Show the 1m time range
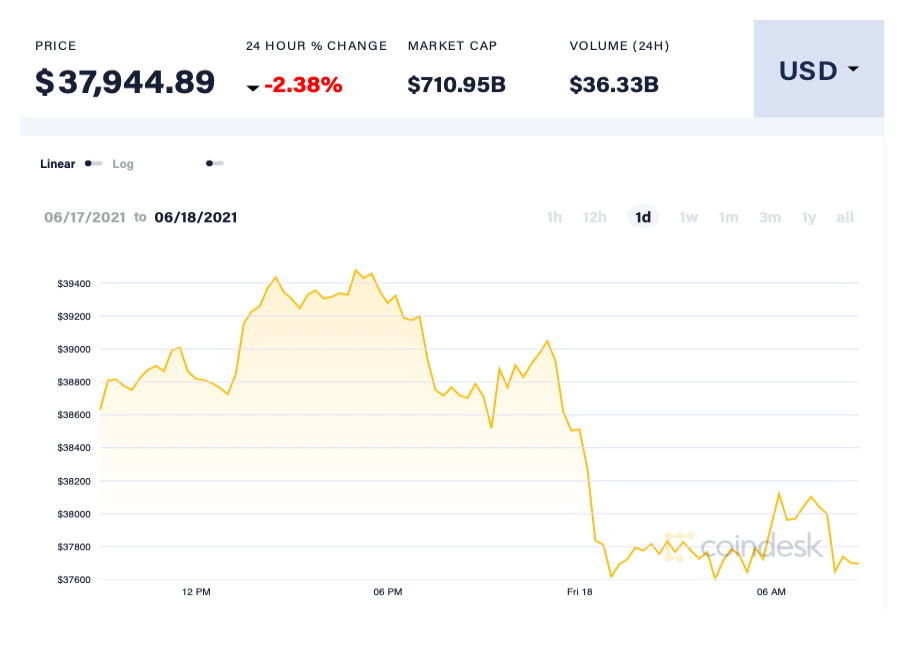The image size is (905, 672). 728,217
